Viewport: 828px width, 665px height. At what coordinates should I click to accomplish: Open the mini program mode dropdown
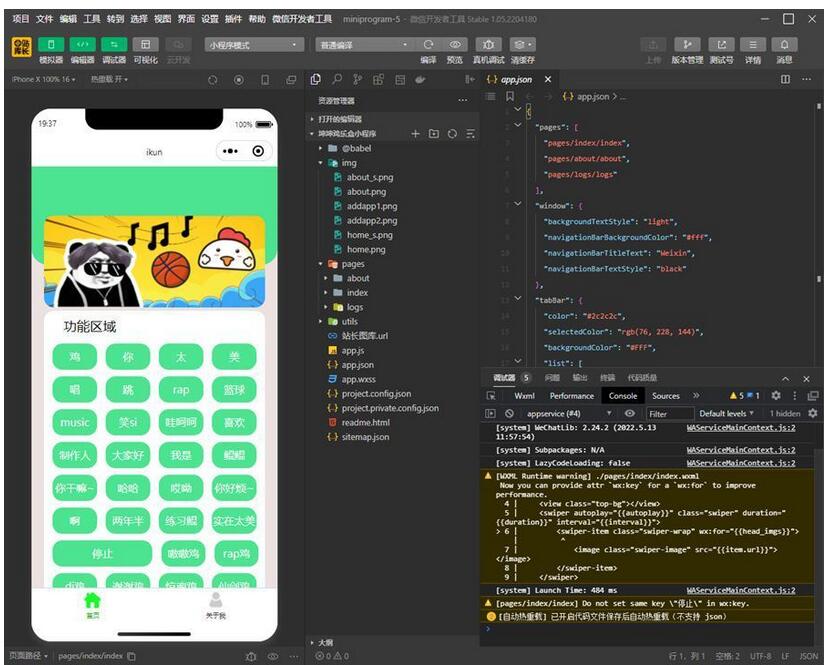[x=254, y=45]
